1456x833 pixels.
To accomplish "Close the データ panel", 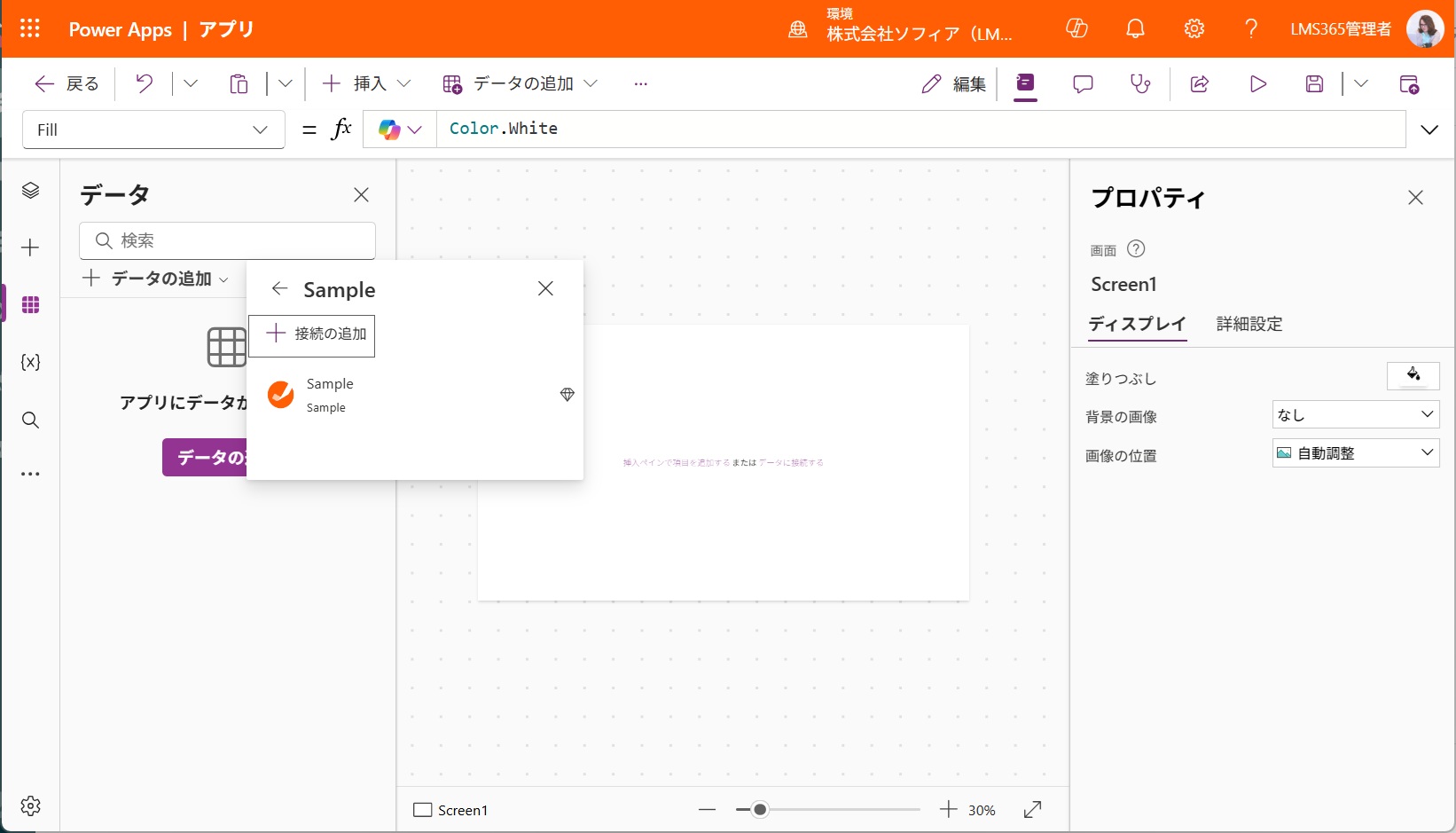I will [x=361, y=195].
